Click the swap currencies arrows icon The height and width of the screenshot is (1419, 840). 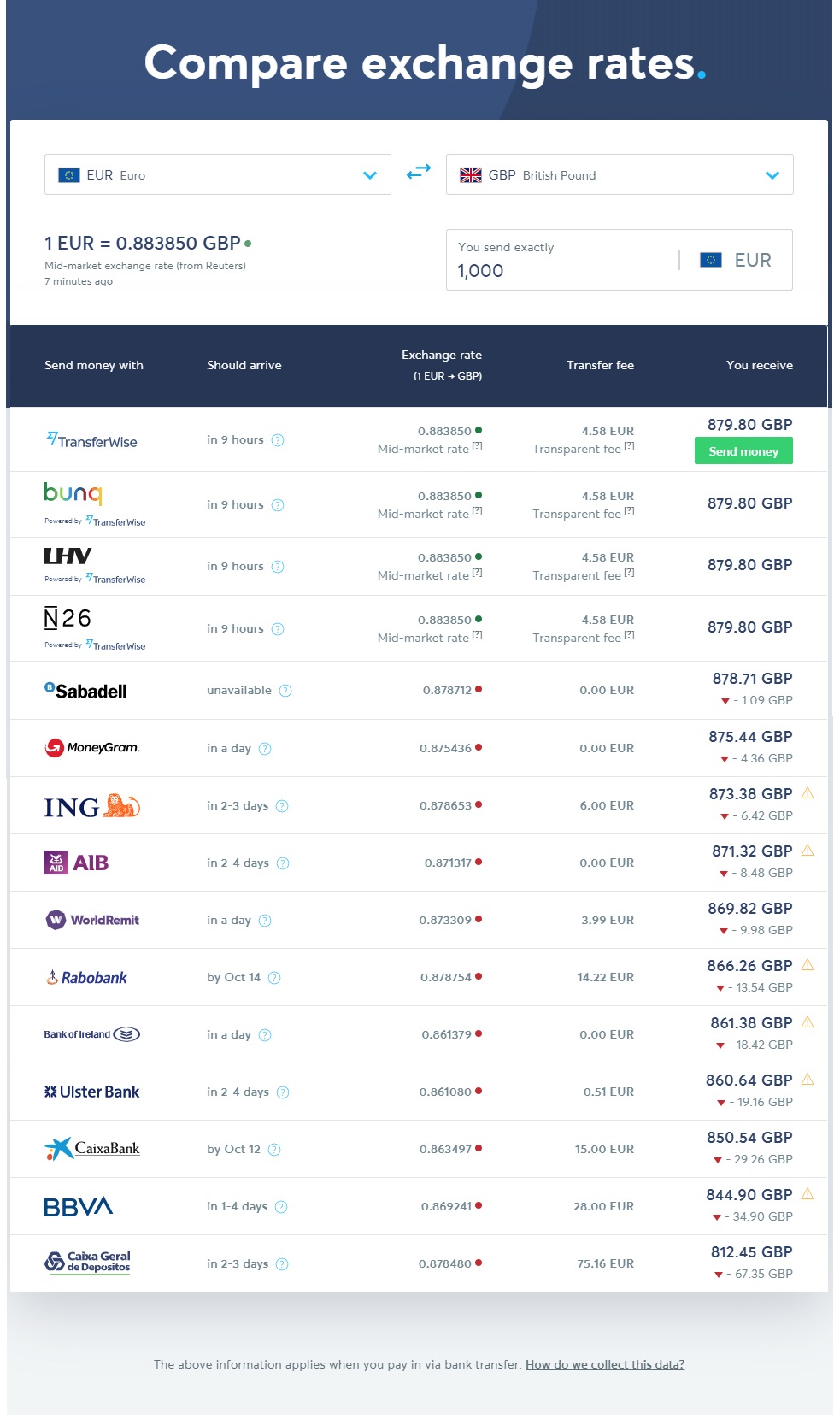click(x=419, y=173)
